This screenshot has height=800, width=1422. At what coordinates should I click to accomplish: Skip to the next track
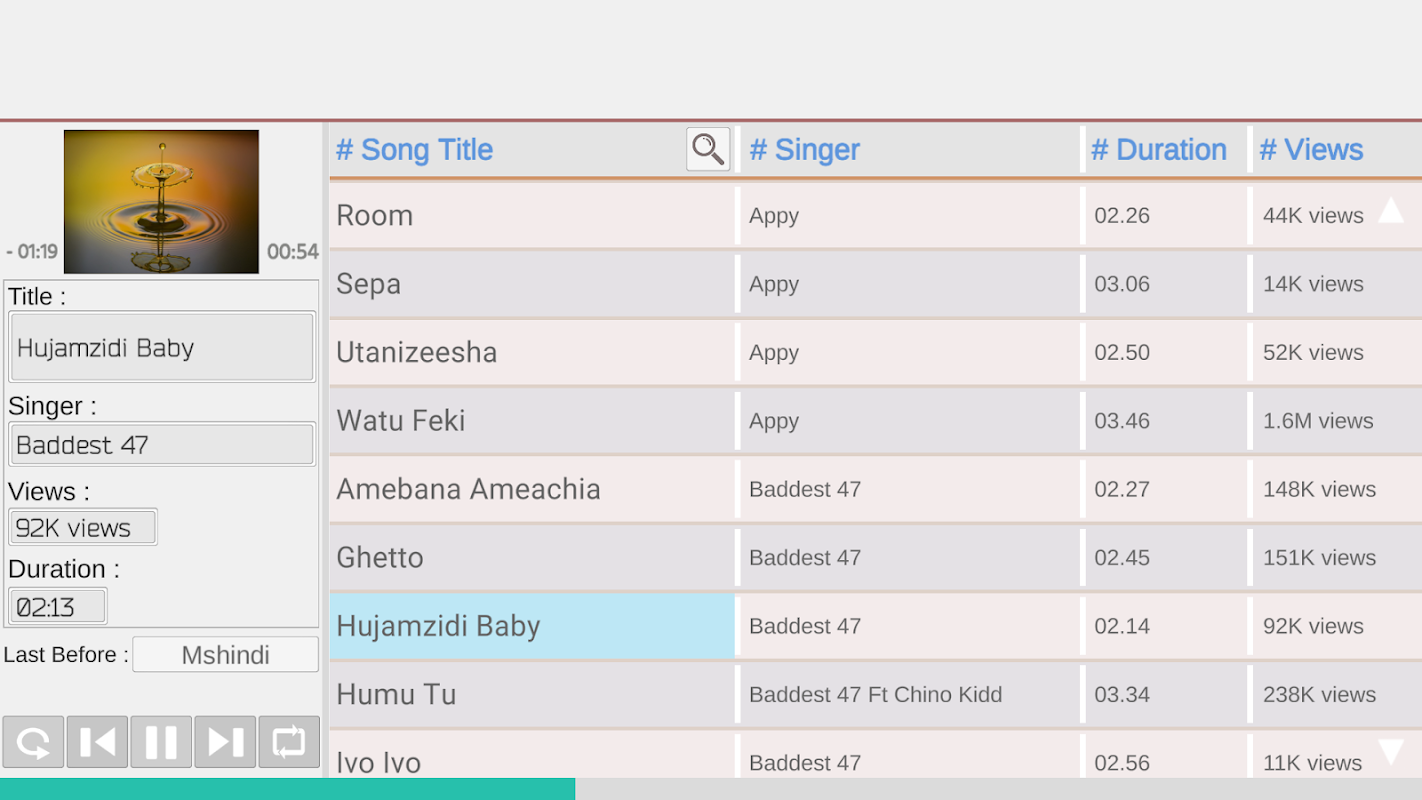(x=225, y=742)
